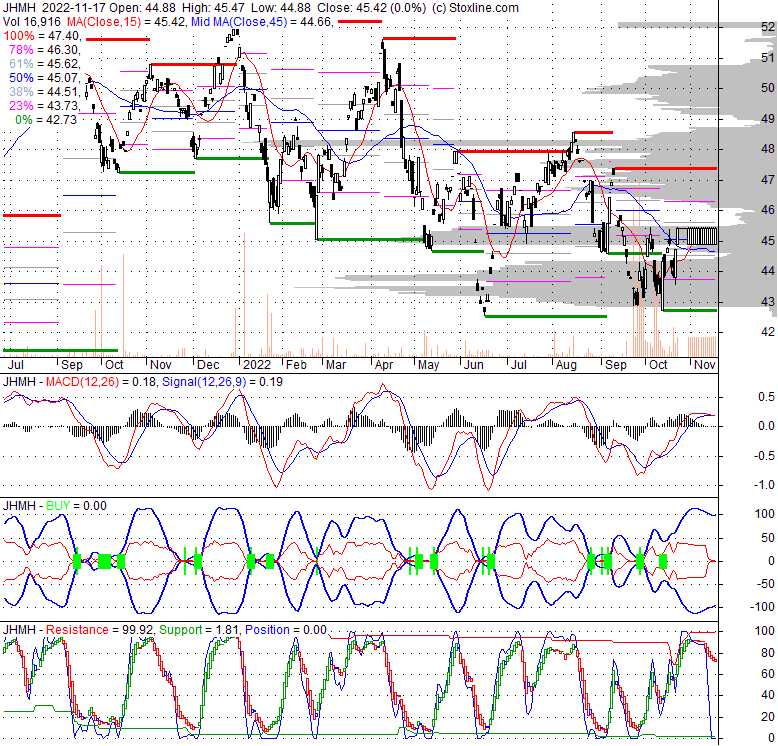Click the Jul label at left of time axis
The width and height of the screenshot is (778, 746).
[14, 365]
